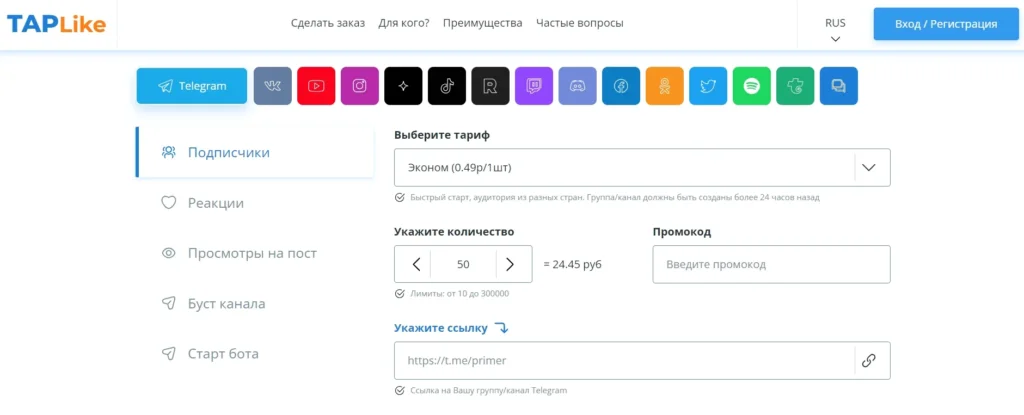Open Сделать заказ in top navigation
The width and height of the screenshot is (1024, 415).
coord(328,23)
